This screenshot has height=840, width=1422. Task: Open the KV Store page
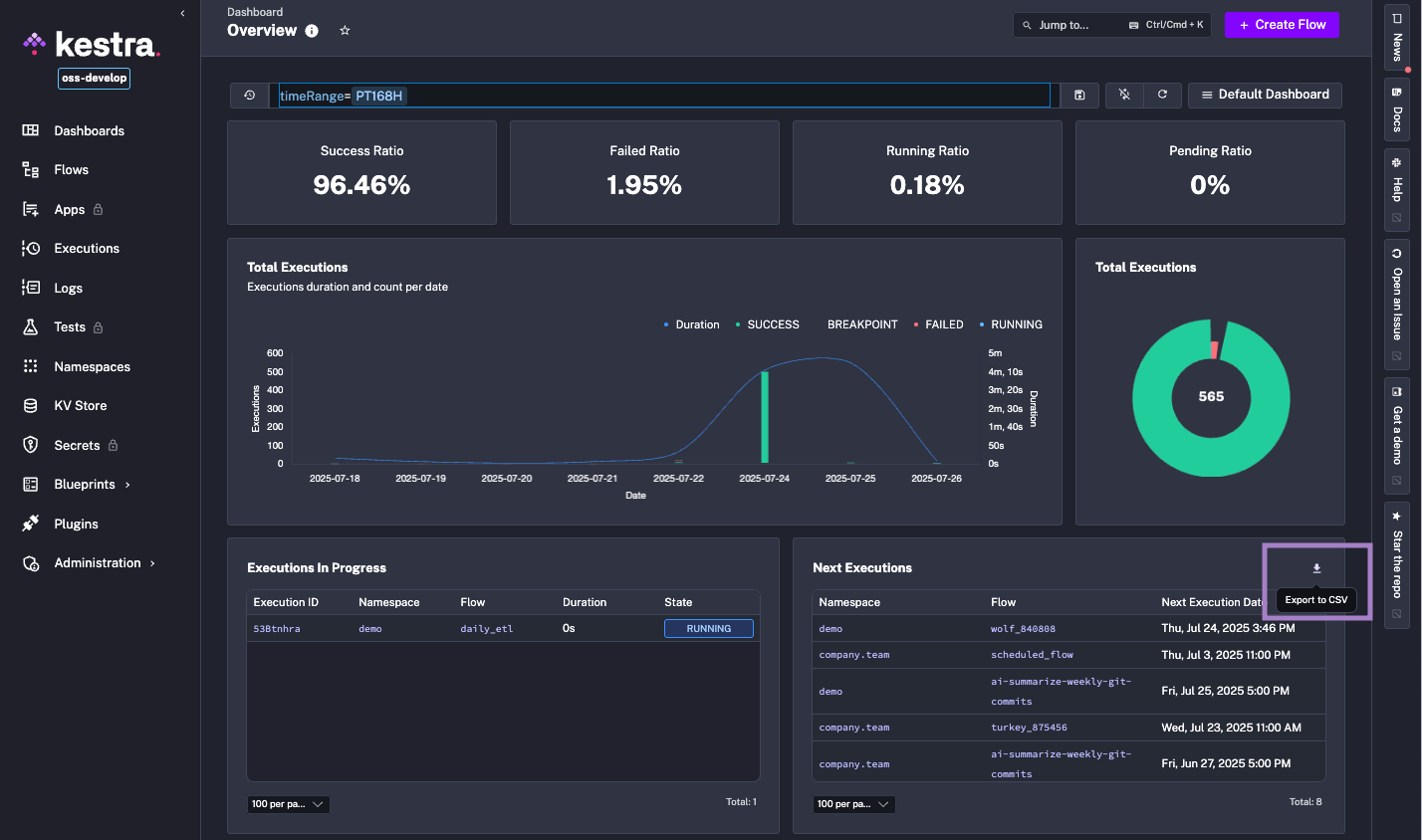tap(80, 405)
